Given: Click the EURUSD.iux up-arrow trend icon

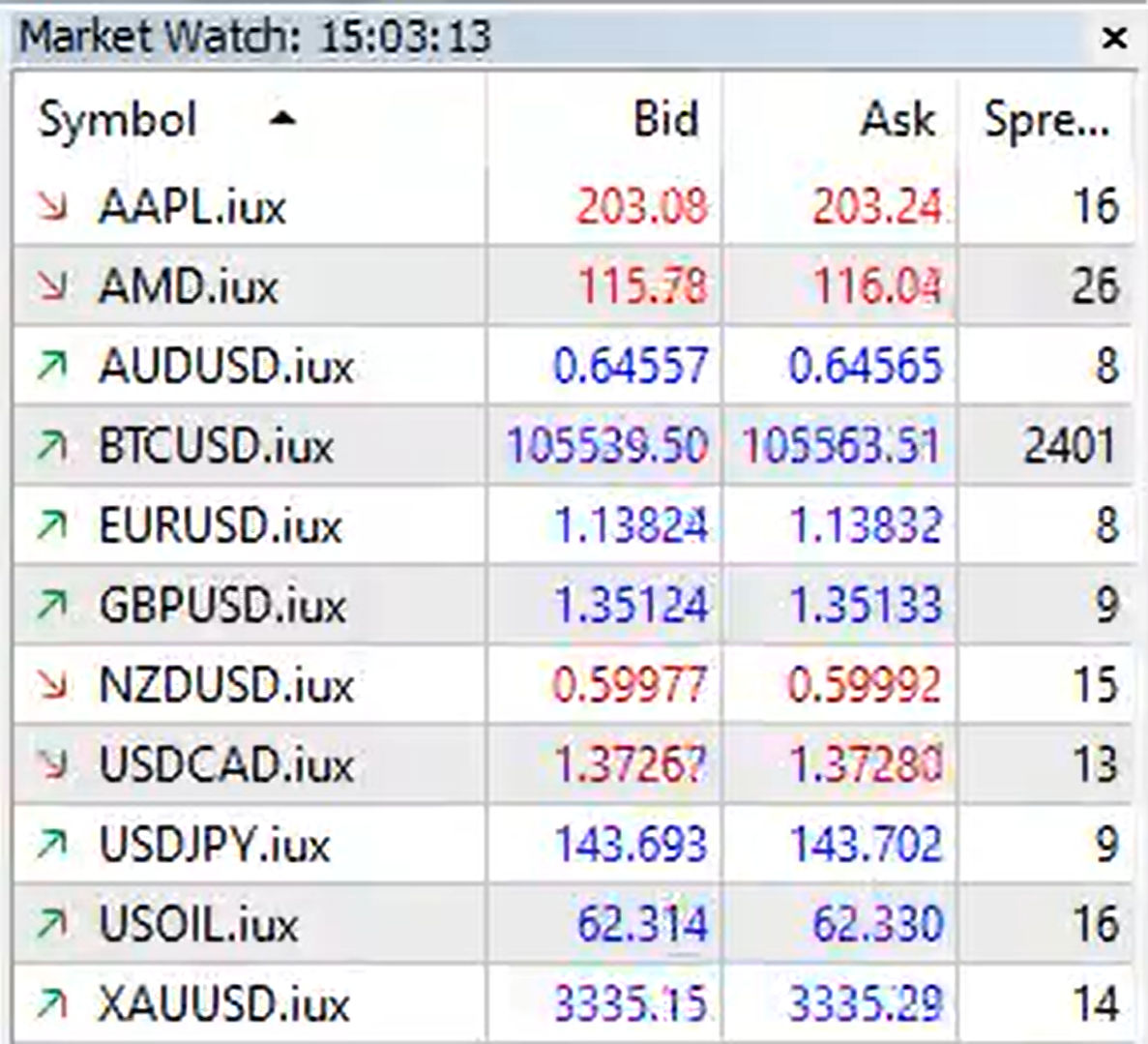Looking at the screenshot, I should point(51,525).
